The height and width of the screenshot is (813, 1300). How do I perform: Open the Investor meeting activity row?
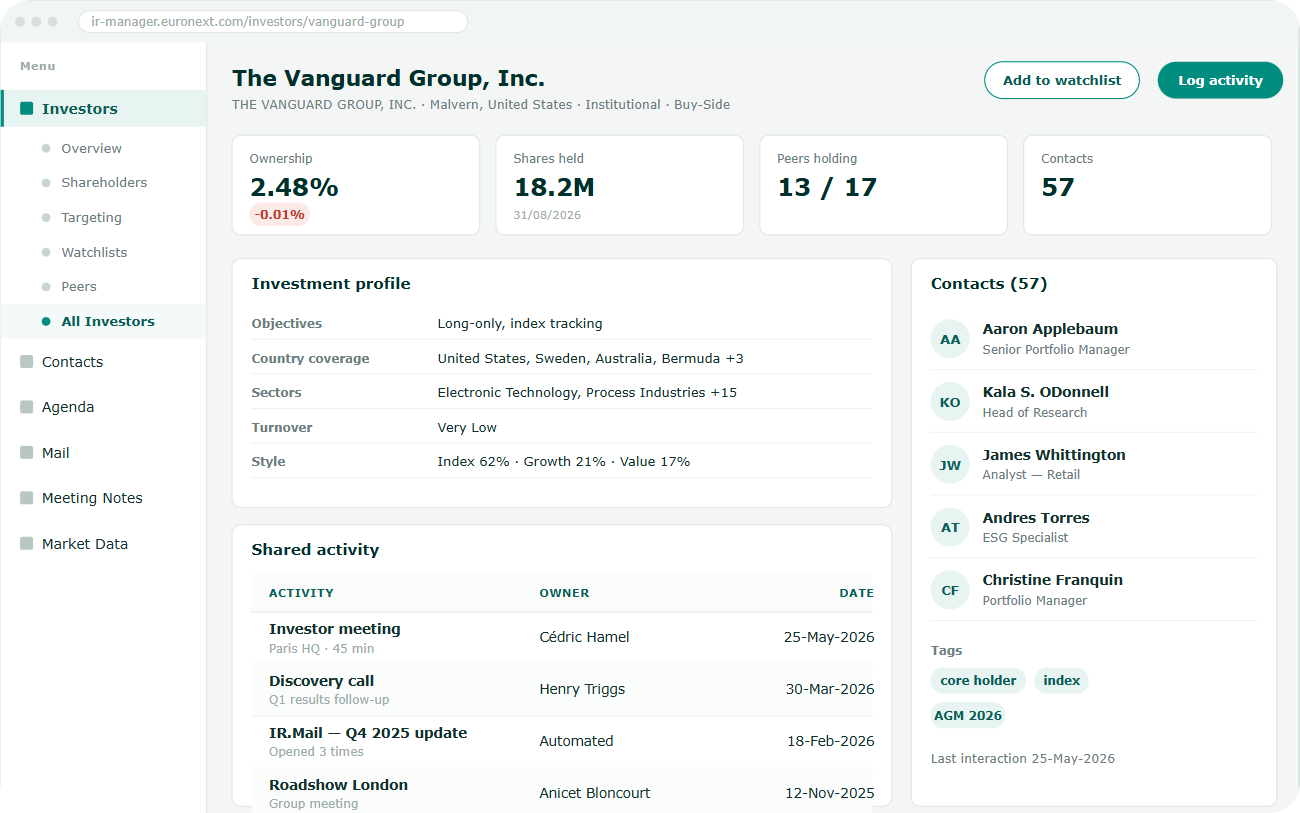(562, 638)
